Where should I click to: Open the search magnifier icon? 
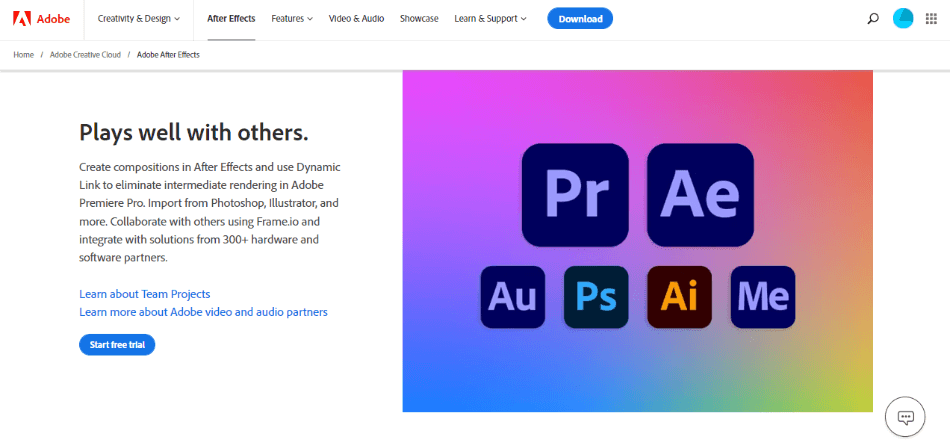click(x=872, y=19)
